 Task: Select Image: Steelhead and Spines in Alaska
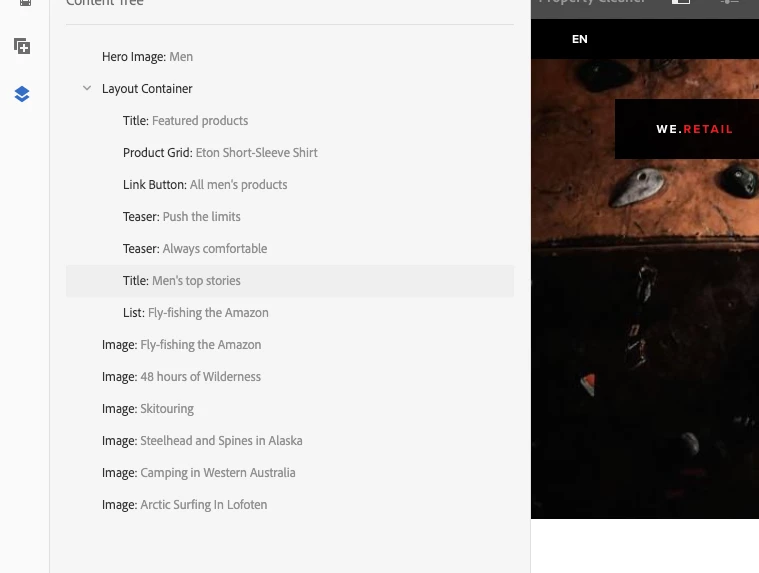tap(289, 440)
